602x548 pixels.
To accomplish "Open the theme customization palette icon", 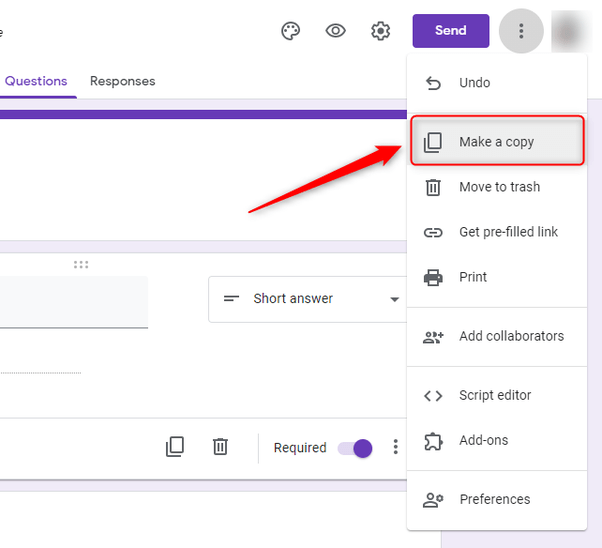I will coord(291,31).
